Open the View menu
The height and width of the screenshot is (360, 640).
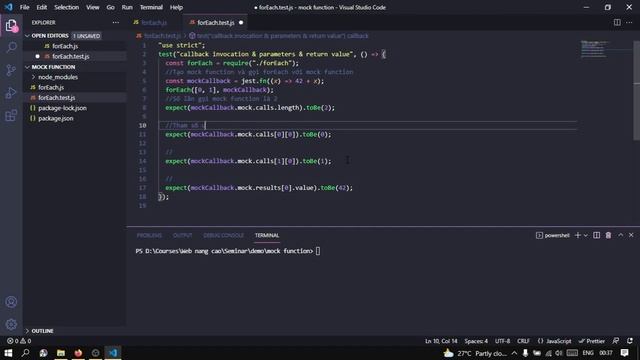(93, 7)
